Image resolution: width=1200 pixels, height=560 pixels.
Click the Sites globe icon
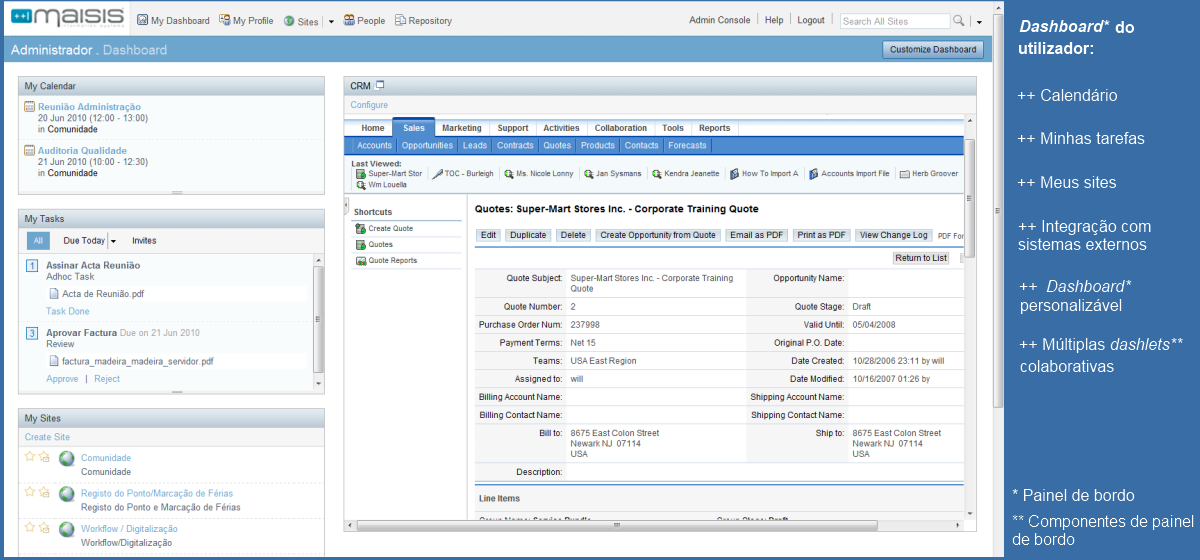click(x=289, y=20)
